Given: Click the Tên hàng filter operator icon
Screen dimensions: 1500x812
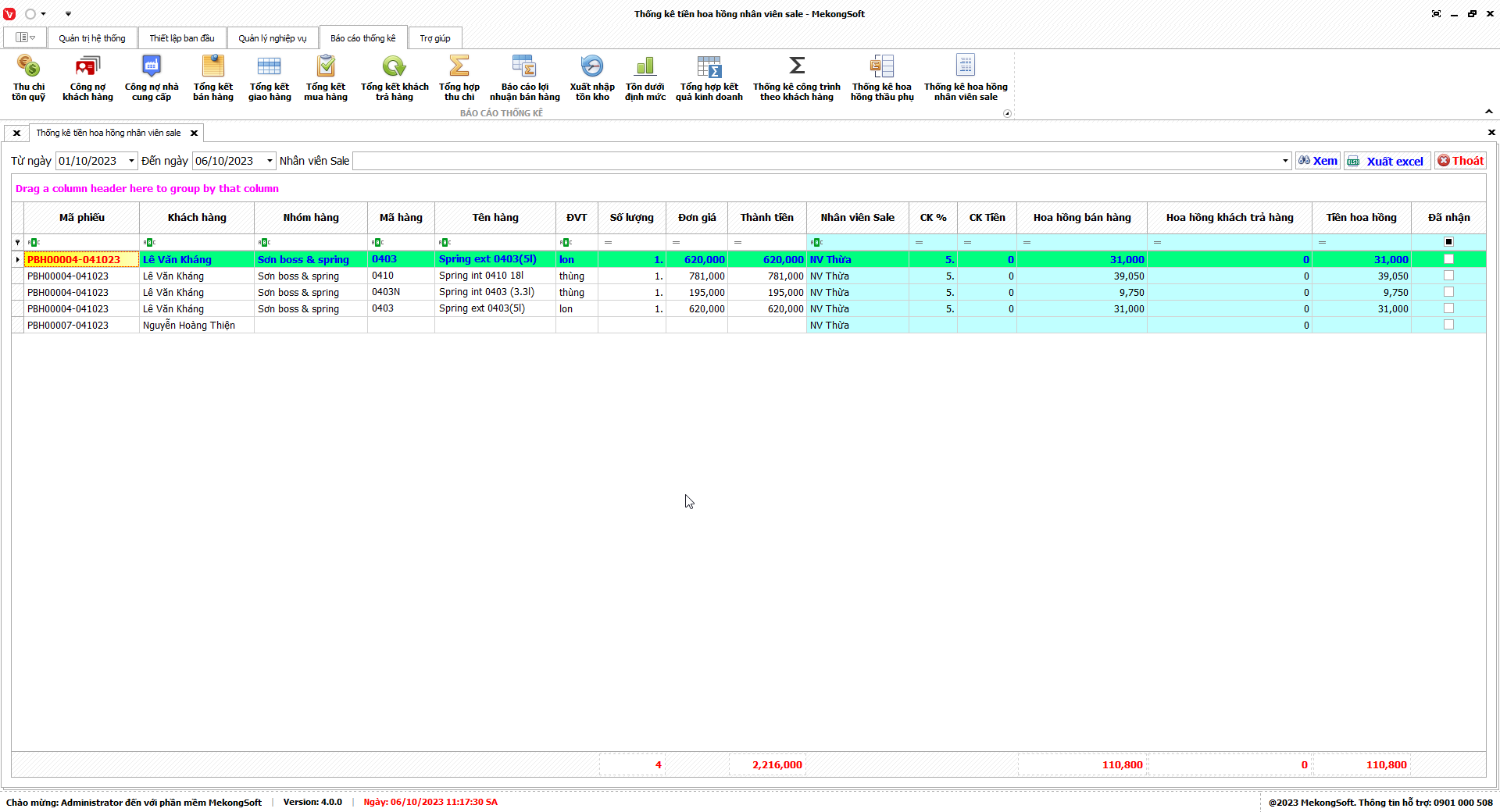Looking at the screenshot, I should point(445,243).
